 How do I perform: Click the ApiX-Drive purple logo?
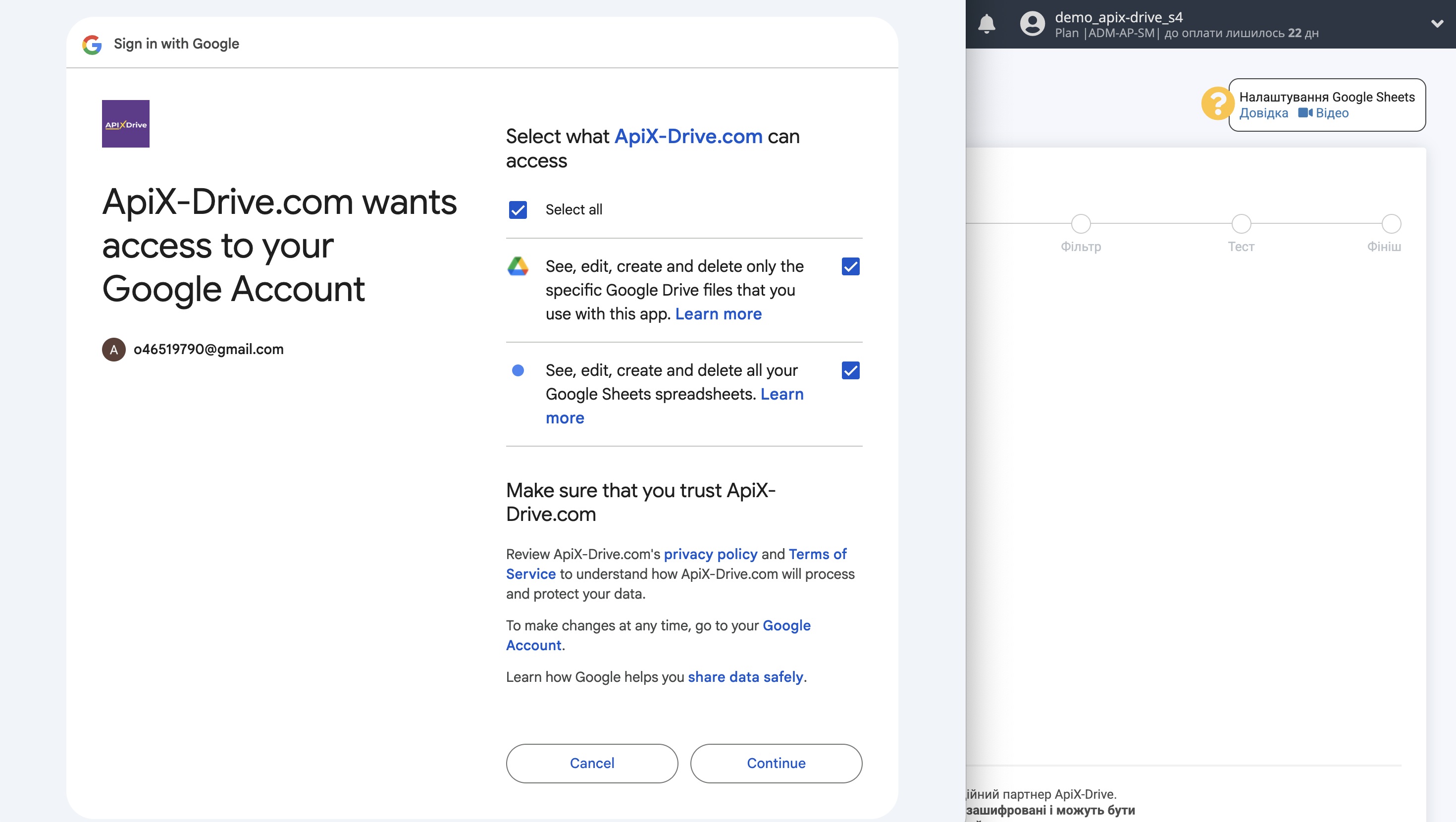point(125,124)
